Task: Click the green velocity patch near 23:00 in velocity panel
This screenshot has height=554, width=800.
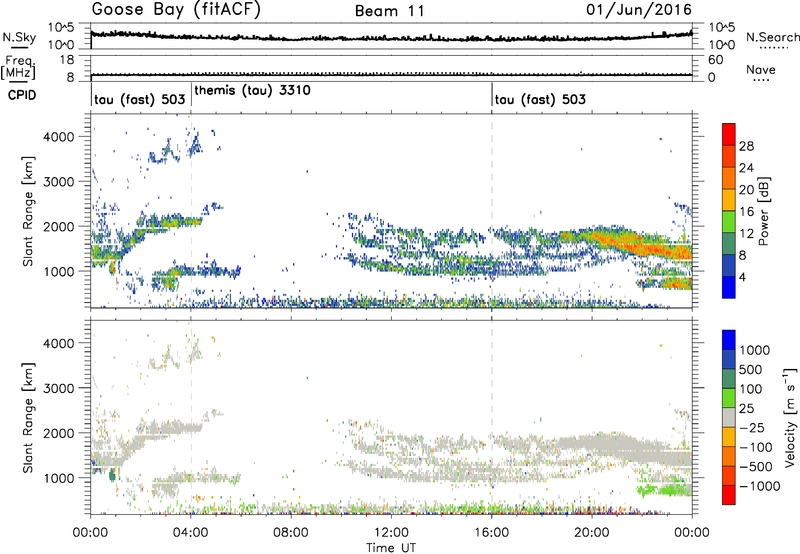Action: tap(663, 490)
